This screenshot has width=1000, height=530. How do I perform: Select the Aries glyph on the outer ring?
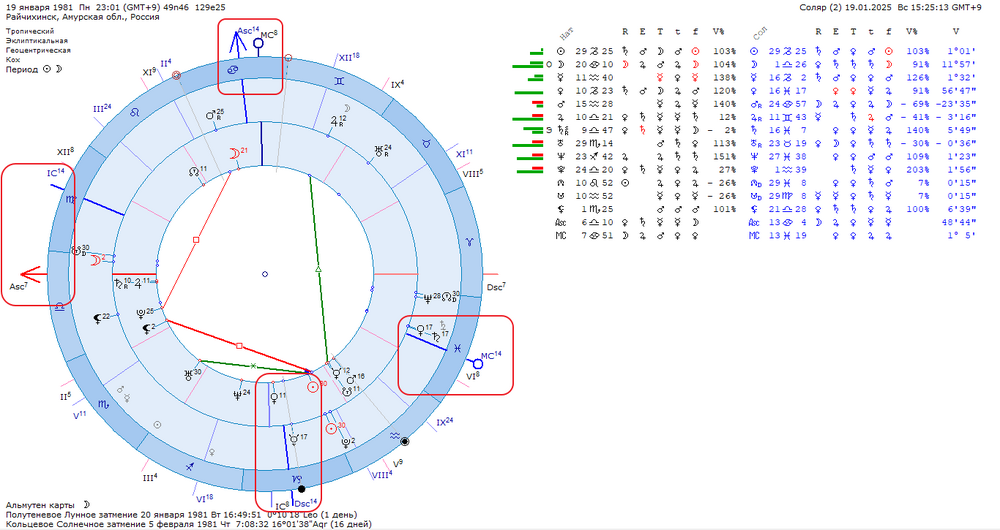pyautogui.click(x=470, y=242)
